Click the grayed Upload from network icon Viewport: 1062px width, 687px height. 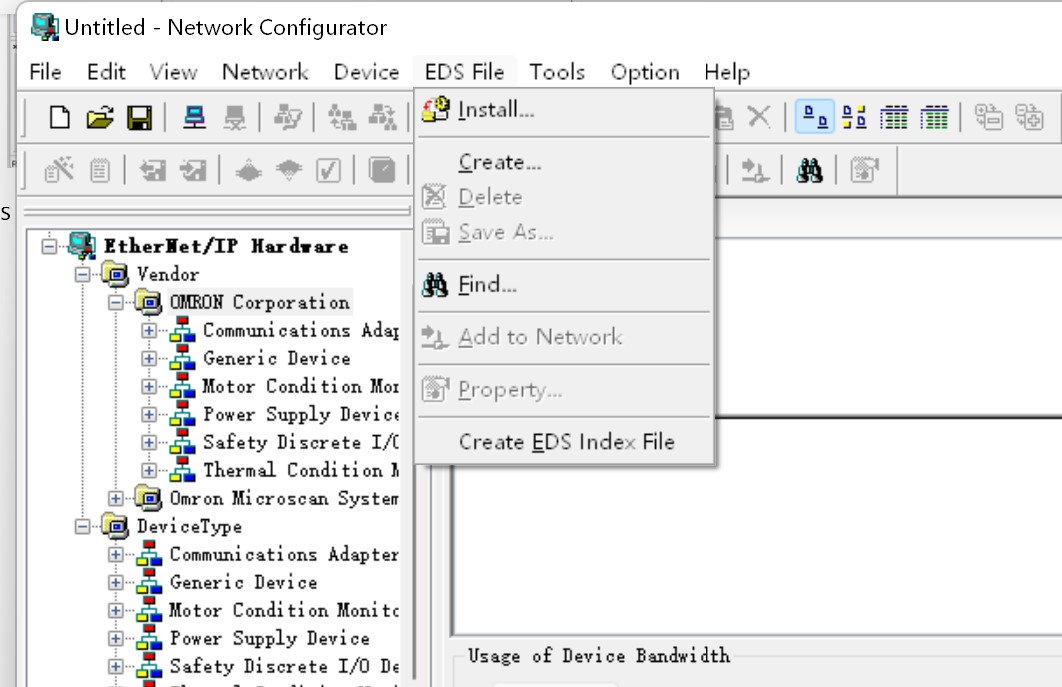tap(341, 117)
